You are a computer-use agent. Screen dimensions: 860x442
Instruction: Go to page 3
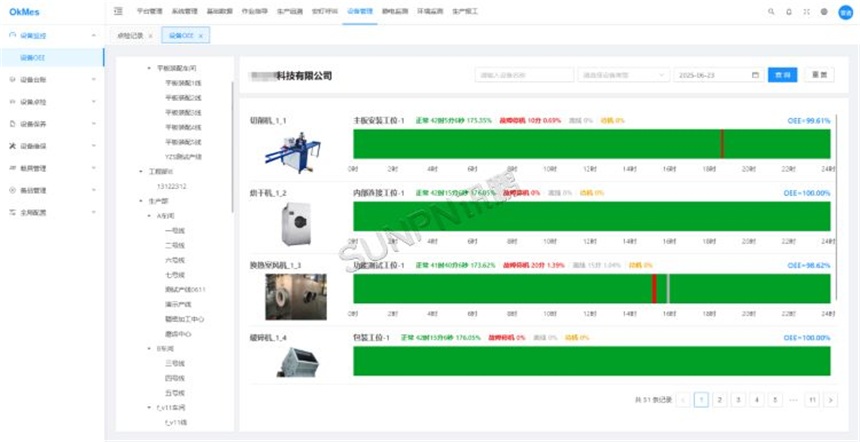(738, 400)
